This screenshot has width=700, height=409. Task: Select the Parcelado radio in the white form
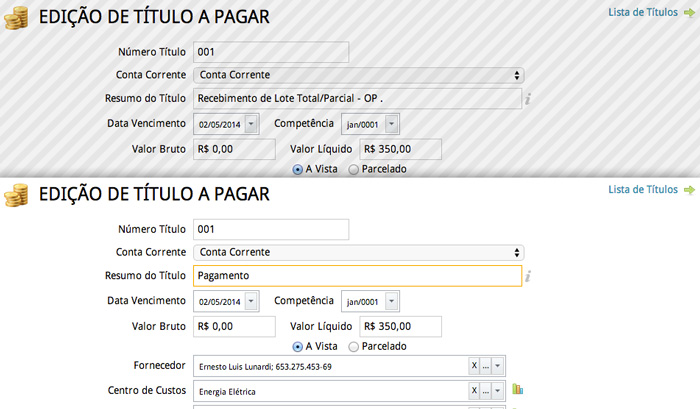coord(354,346)
